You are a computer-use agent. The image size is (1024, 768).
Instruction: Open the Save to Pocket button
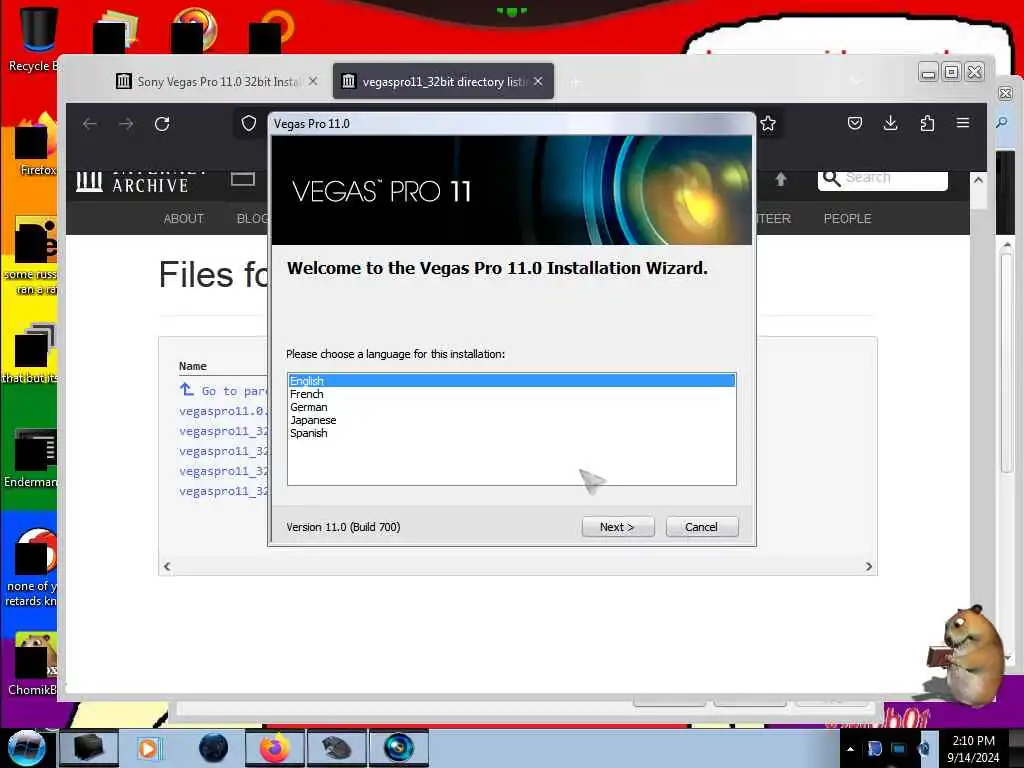click(855, 123)
